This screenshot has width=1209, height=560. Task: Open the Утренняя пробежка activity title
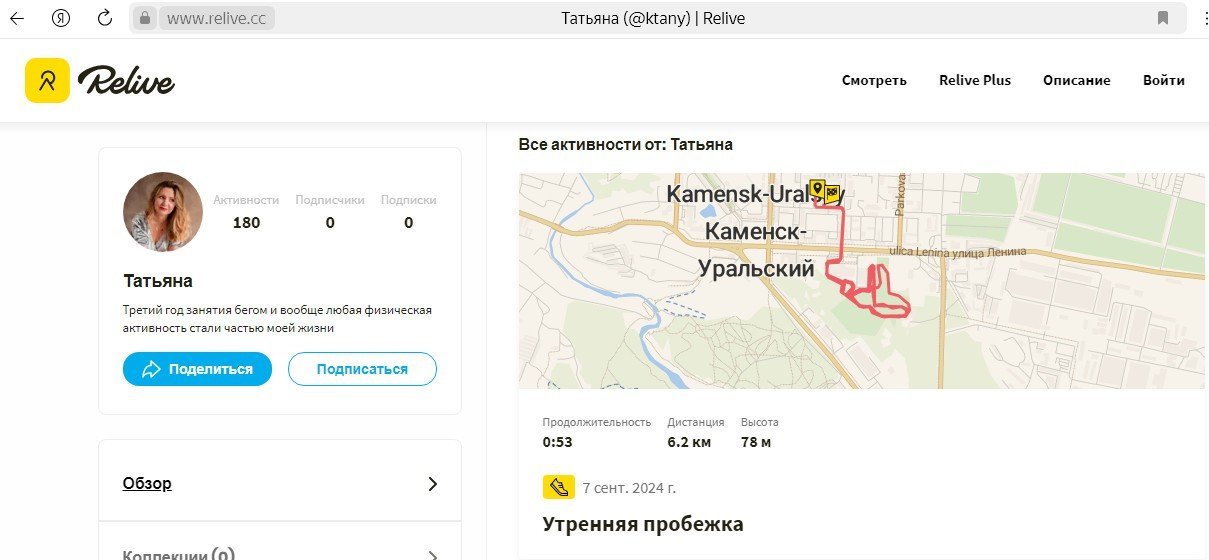tap(643, 524)
